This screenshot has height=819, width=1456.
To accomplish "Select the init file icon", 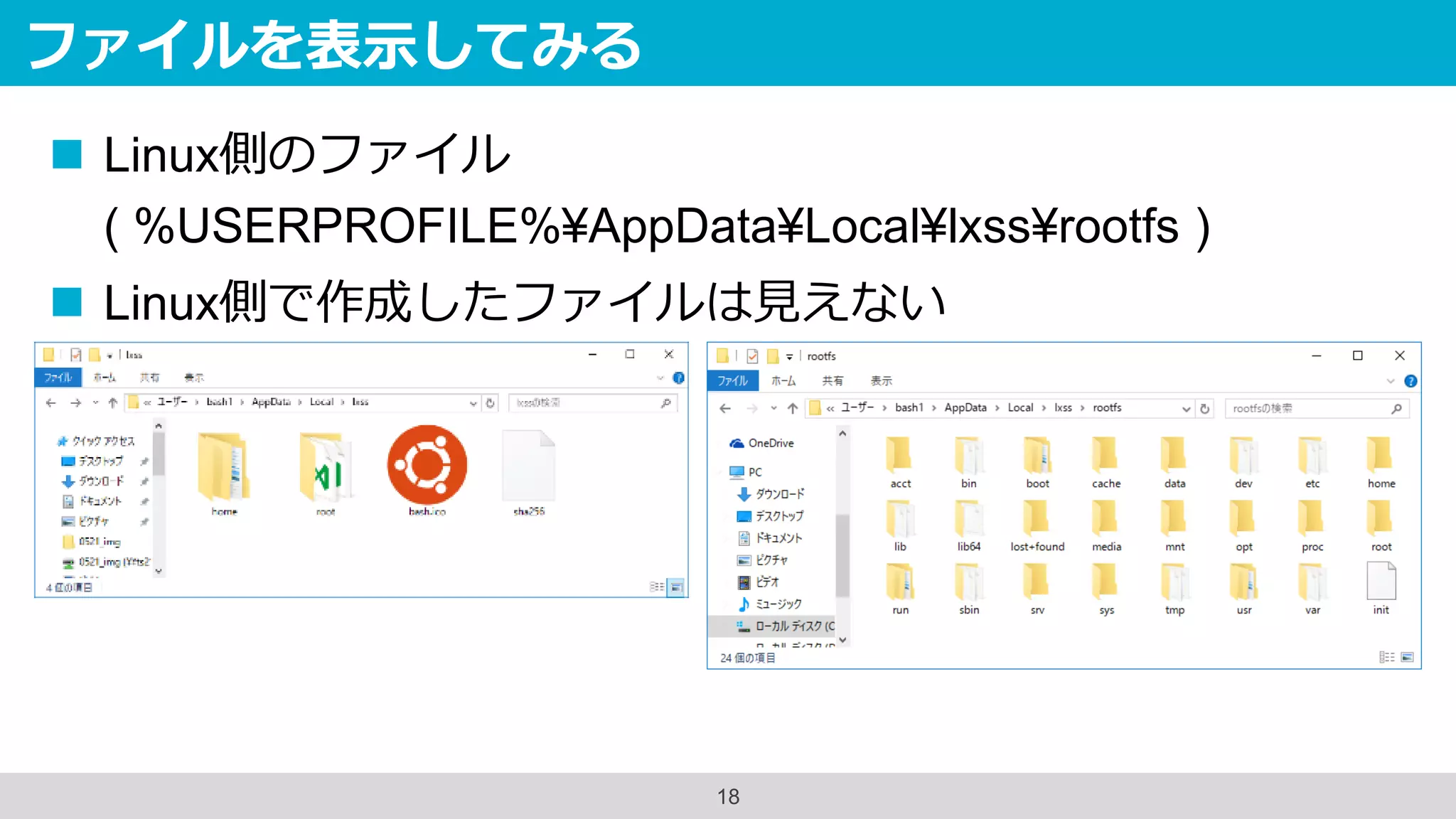I will 1381,581.
